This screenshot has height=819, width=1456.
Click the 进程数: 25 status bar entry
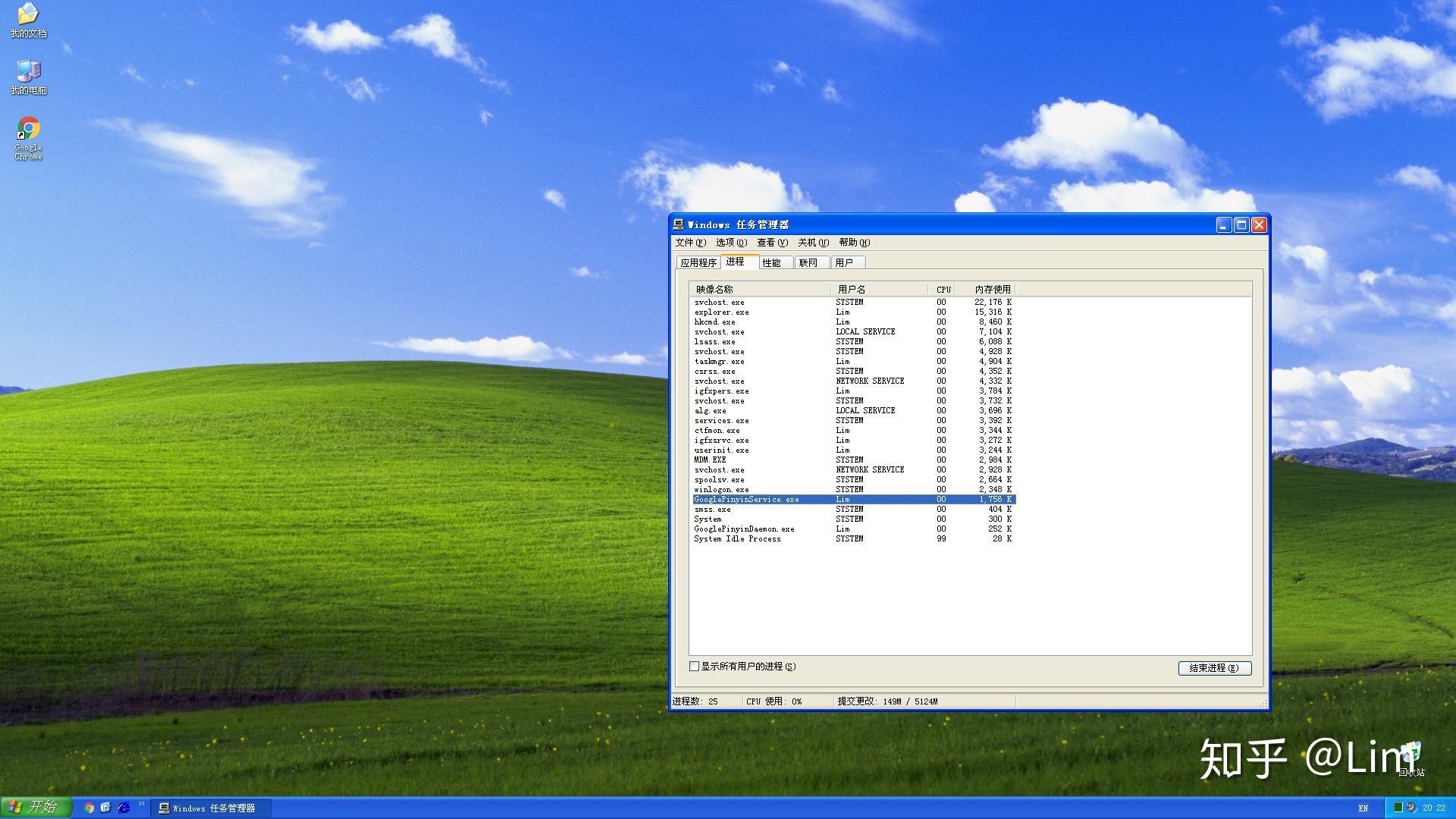click(705, 701)
